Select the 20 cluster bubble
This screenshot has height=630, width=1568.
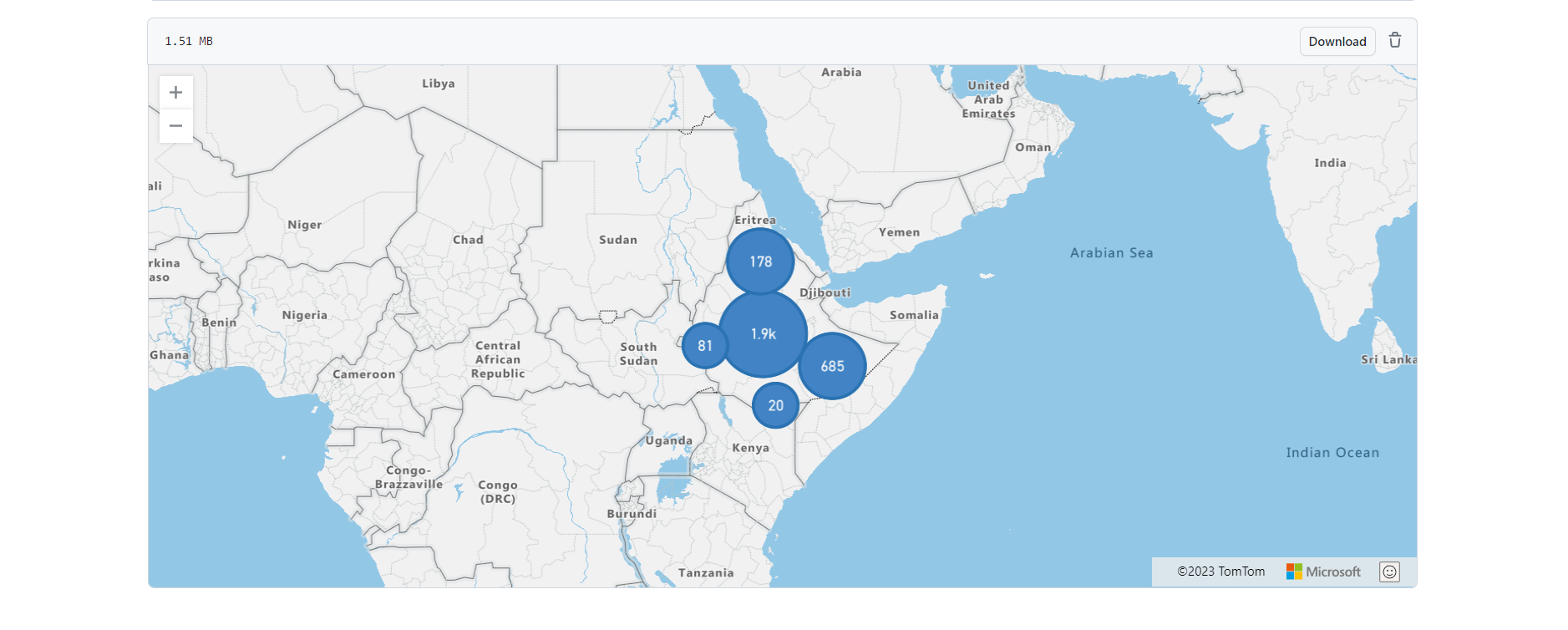pos(775,405)
